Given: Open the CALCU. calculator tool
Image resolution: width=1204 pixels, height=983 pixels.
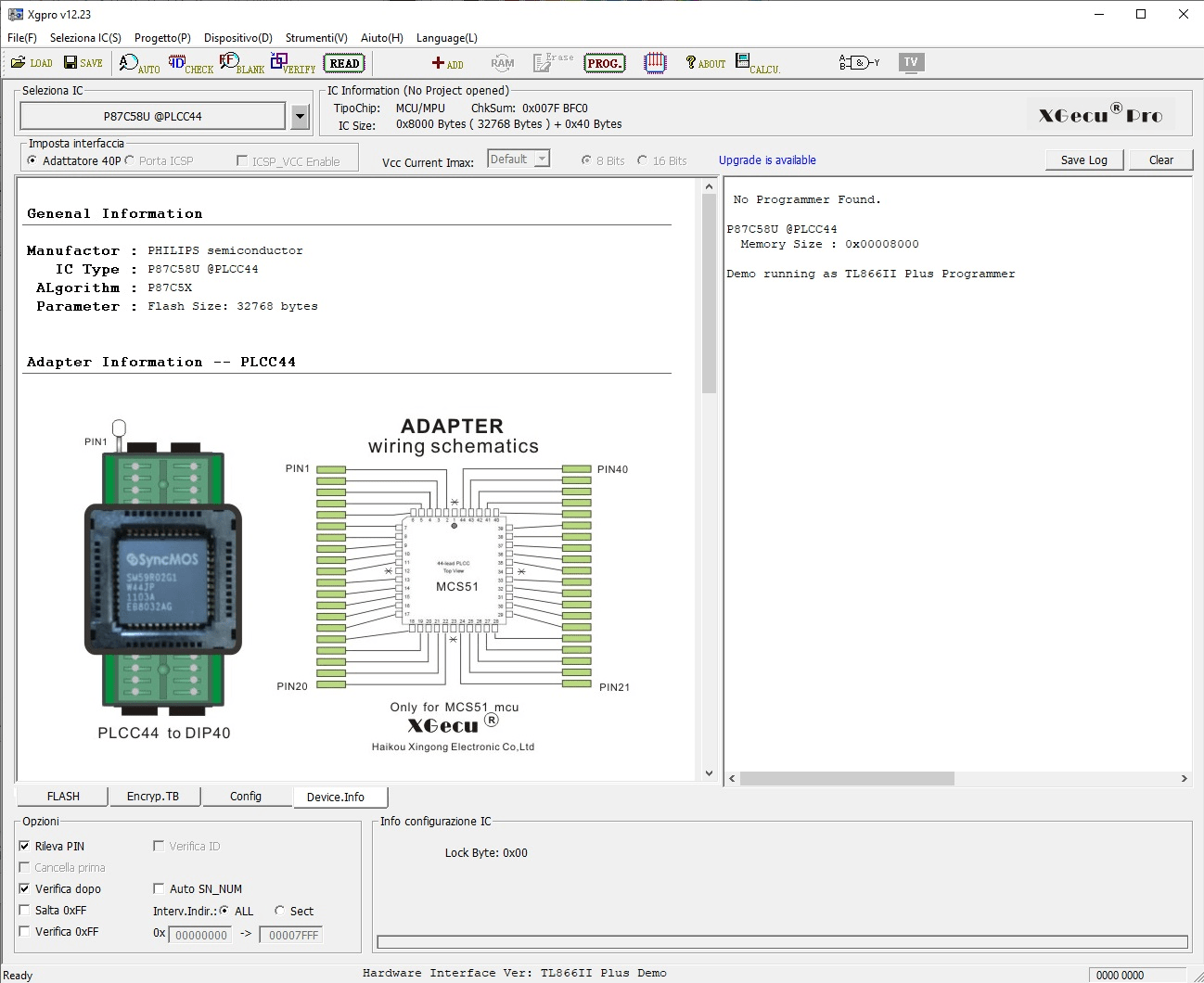Looking at the screenshot, I should pyautogui.click(x=758, y=63).
